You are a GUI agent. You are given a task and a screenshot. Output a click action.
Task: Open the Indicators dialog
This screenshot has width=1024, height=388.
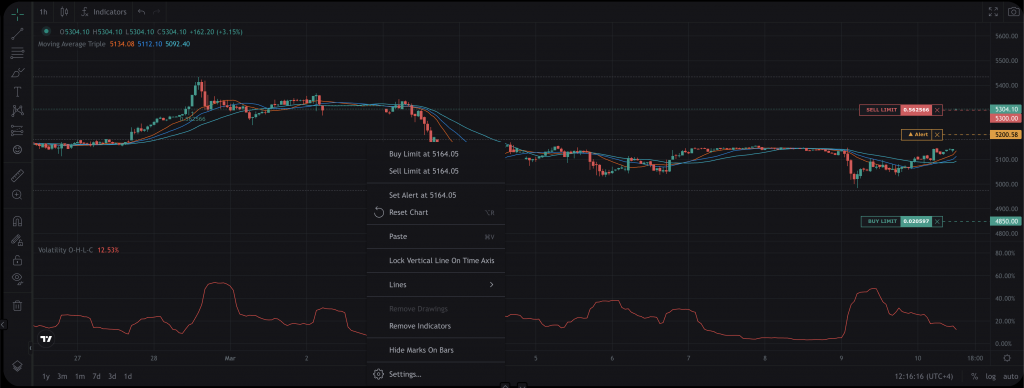coord(104,12)
